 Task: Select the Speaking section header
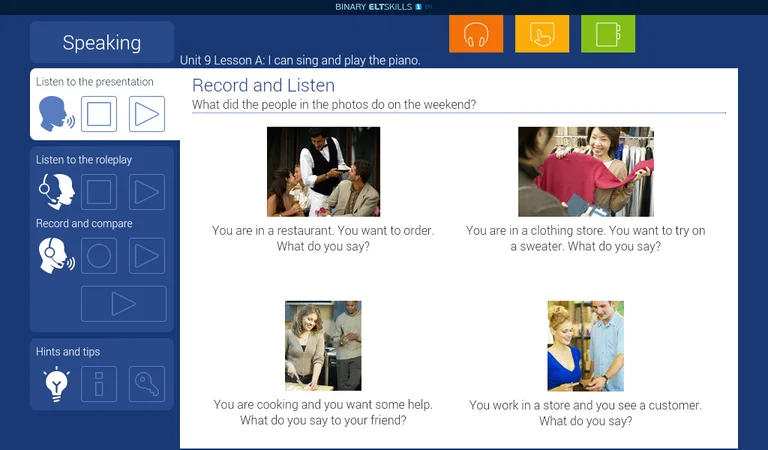tap(102, 43)
